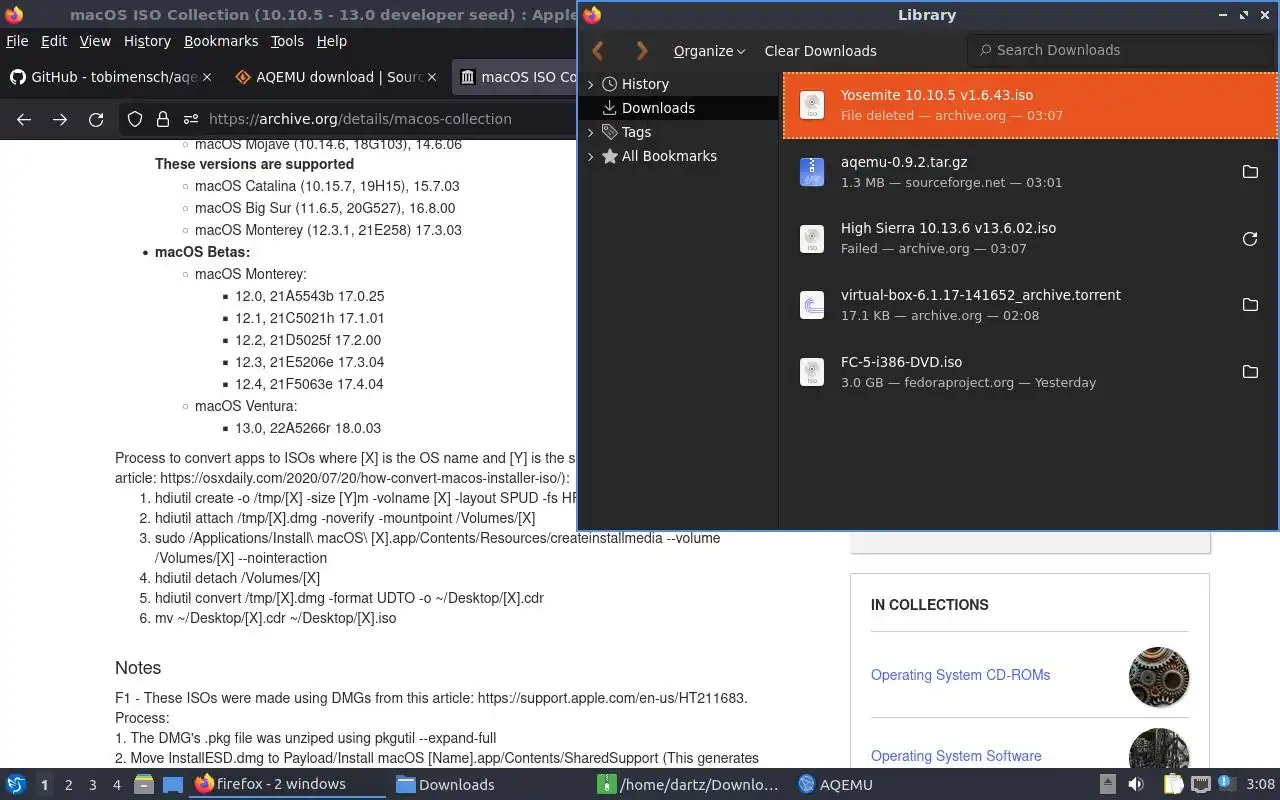
Task: Expand the Tags tree item arrow
Action: 590,132
